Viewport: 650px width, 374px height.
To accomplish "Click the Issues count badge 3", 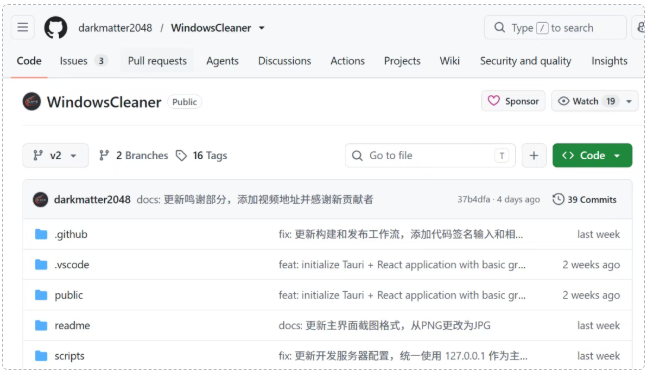I will click(x=101, y=61).
